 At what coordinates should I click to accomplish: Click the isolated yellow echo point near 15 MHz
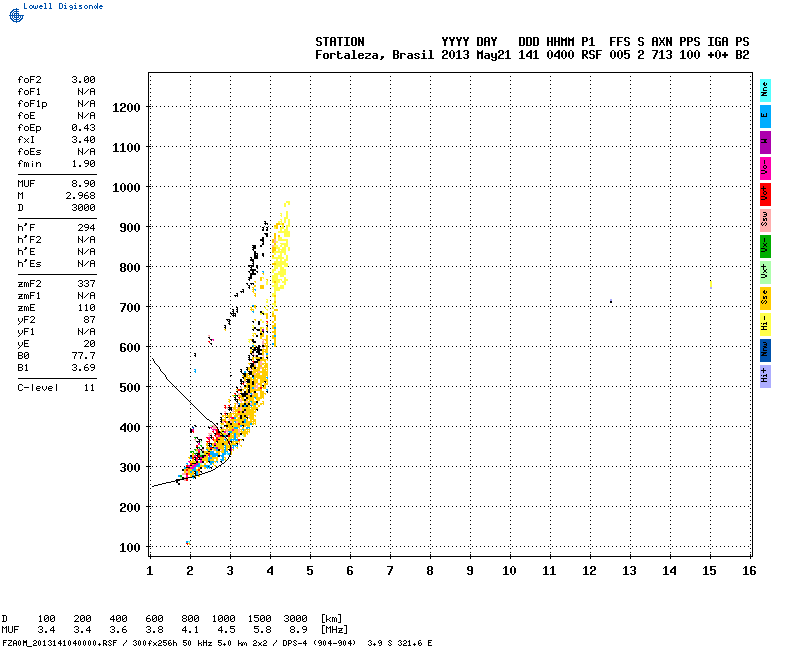click(x=710, y=285)
